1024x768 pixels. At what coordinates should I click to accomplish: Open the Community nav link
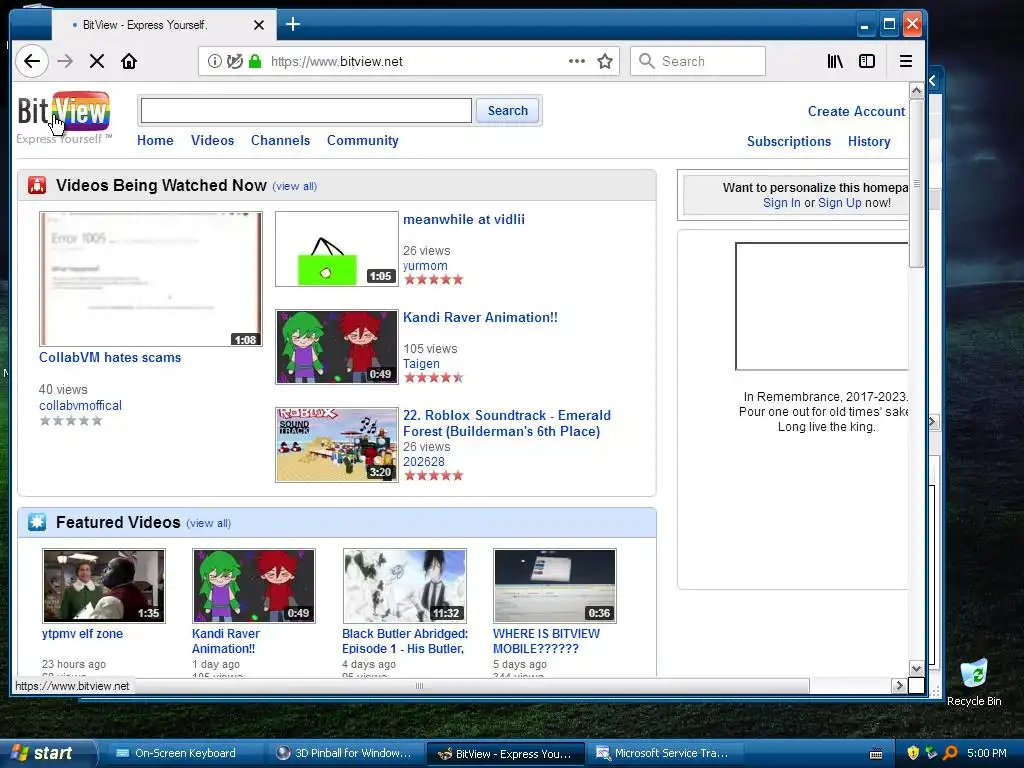(362, 140)
